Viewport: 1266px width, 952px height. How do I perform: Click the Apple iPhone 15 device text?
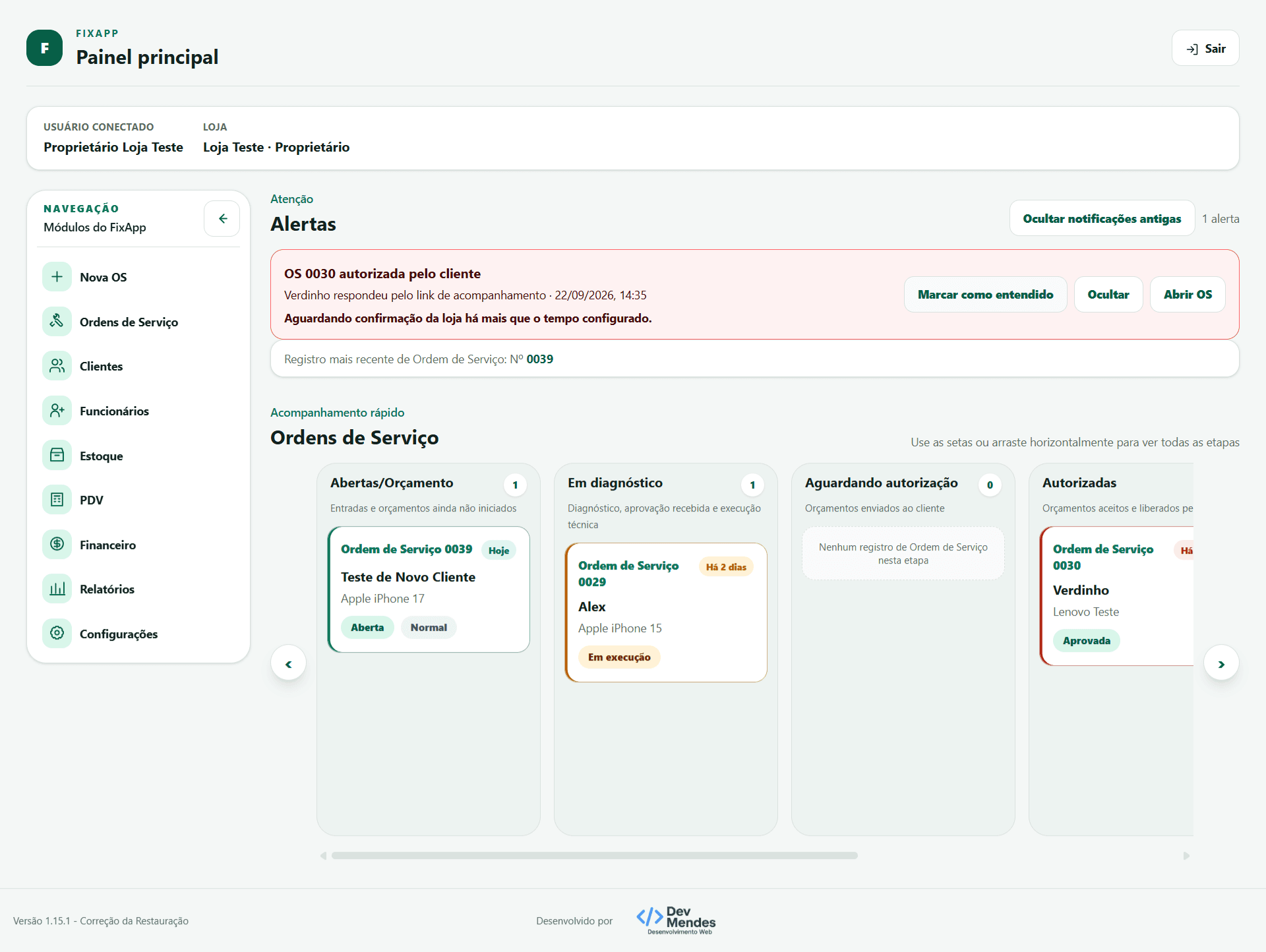pyautogui.click(x=620, y=628)
